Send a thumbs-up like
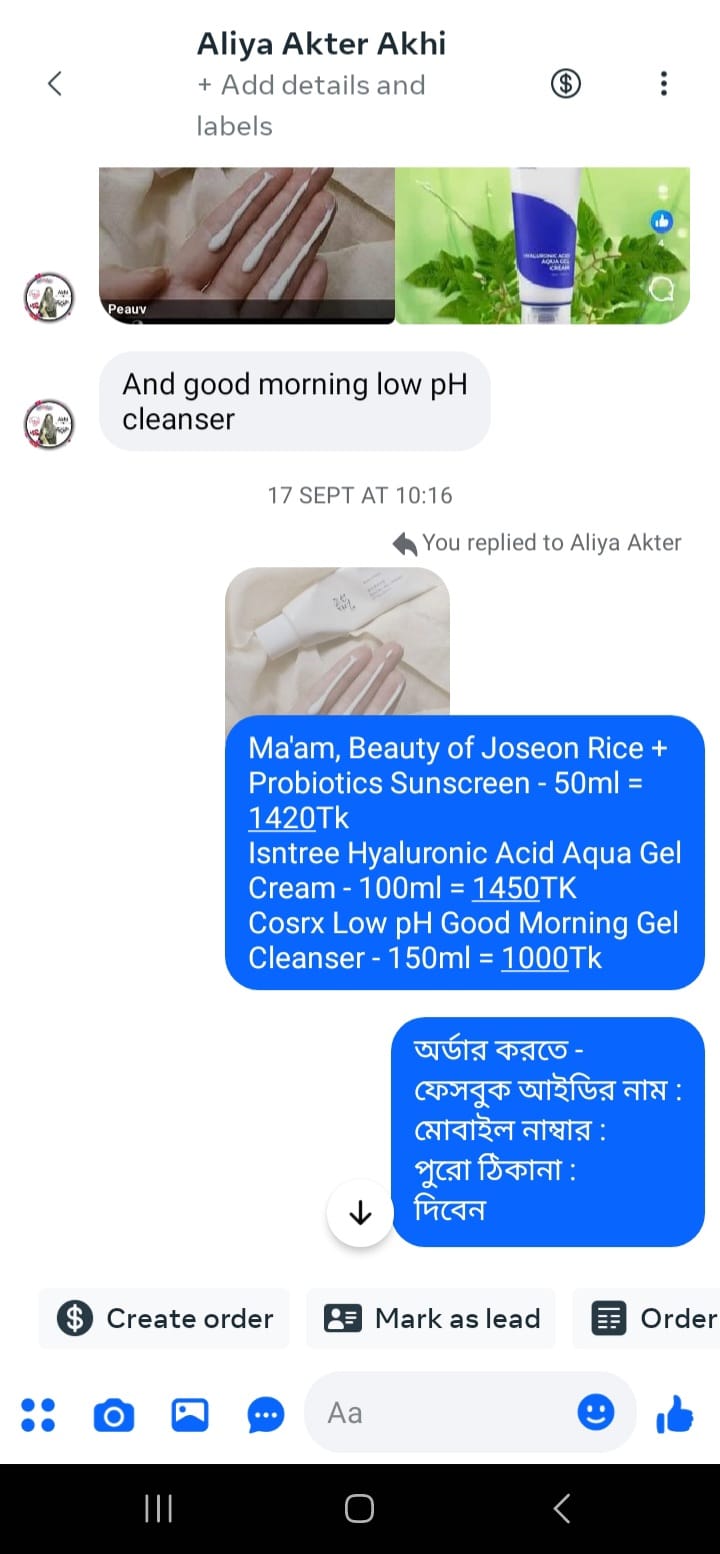Image resolution: width=720 pixels, height=1554 pixels. click(674, 1414)
